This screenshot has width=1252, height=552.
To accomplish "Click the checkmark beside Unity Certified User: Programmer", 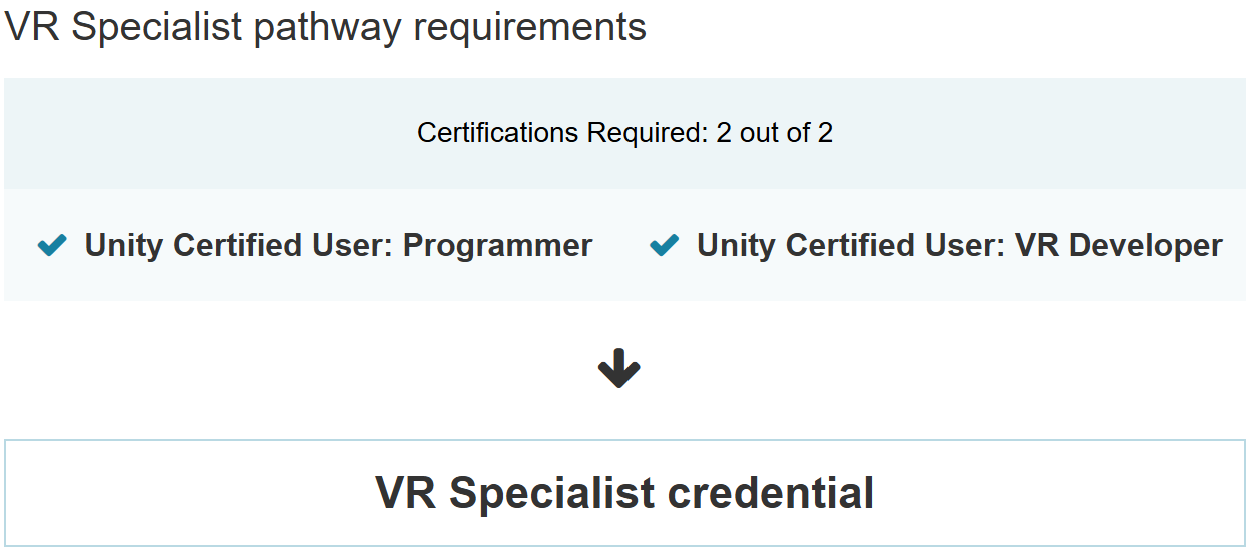I will tap(52, 245).
